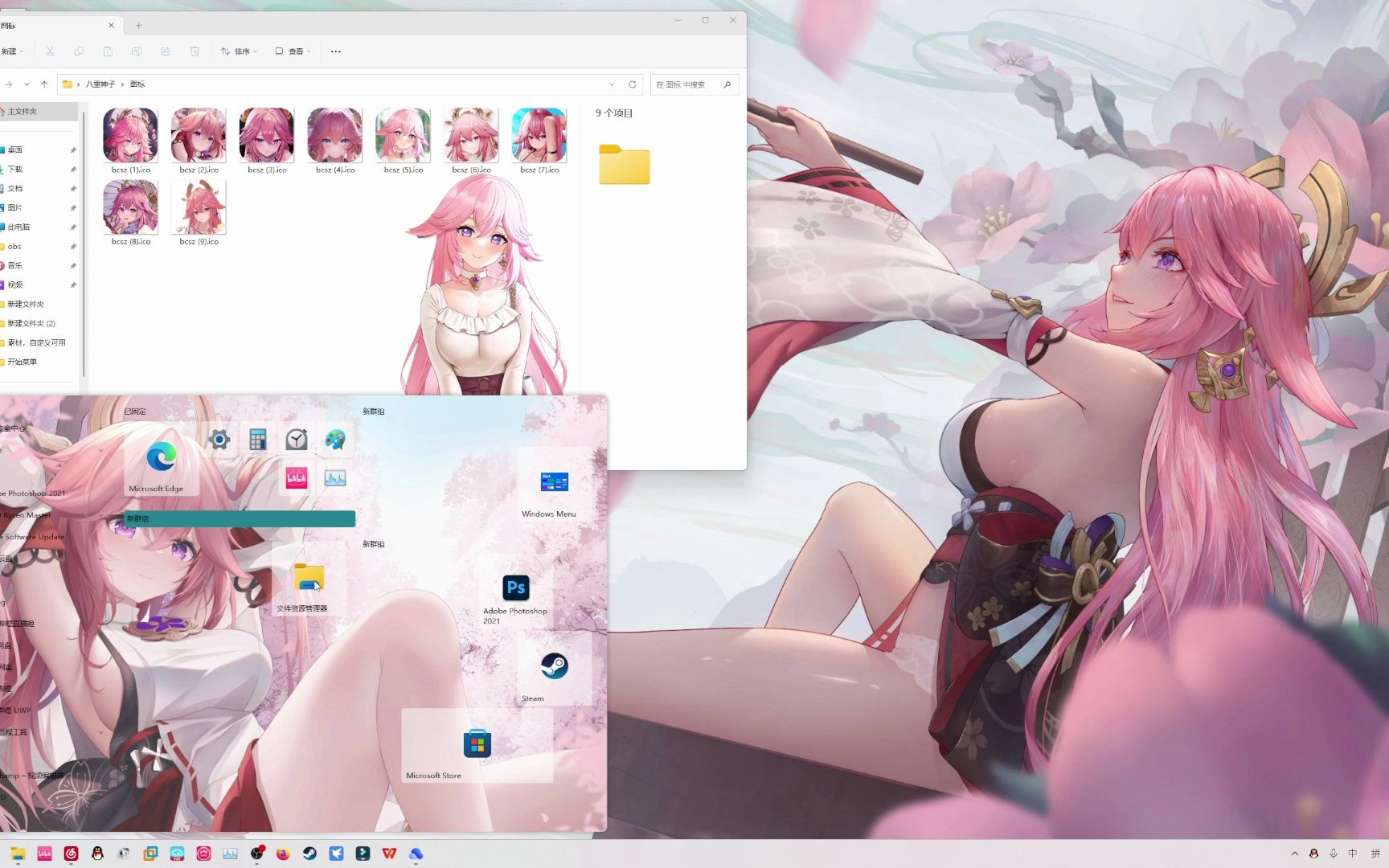Viewport: 1389px width, 868px height.
Task: Select the bcsz (5).ico file
Action: coord(403,141)
